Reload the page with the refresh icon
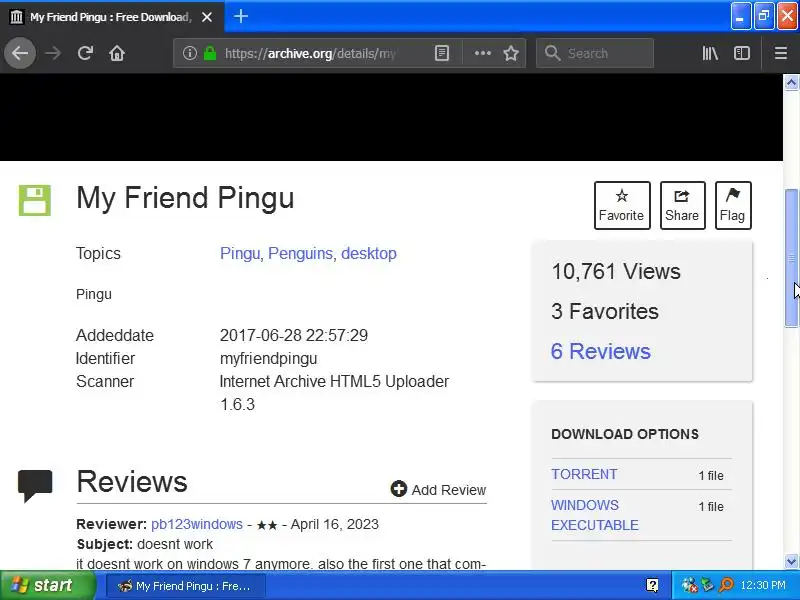The height and width of the screenshot is (600, 800). coord(85,53)
